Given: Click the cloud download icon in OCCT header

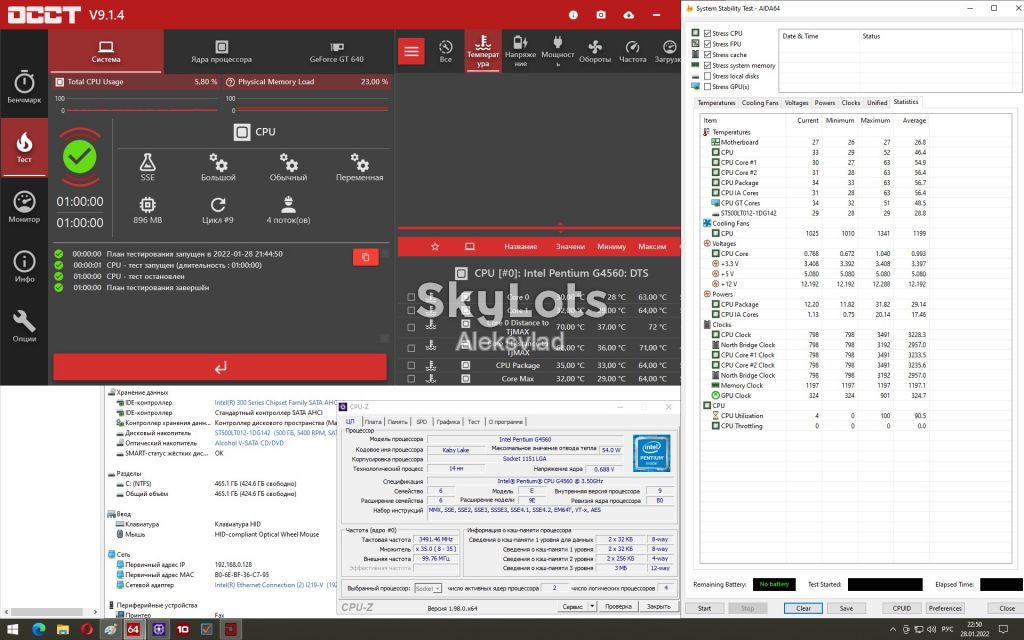Looking at the screenshot, I should pos(629,15).
